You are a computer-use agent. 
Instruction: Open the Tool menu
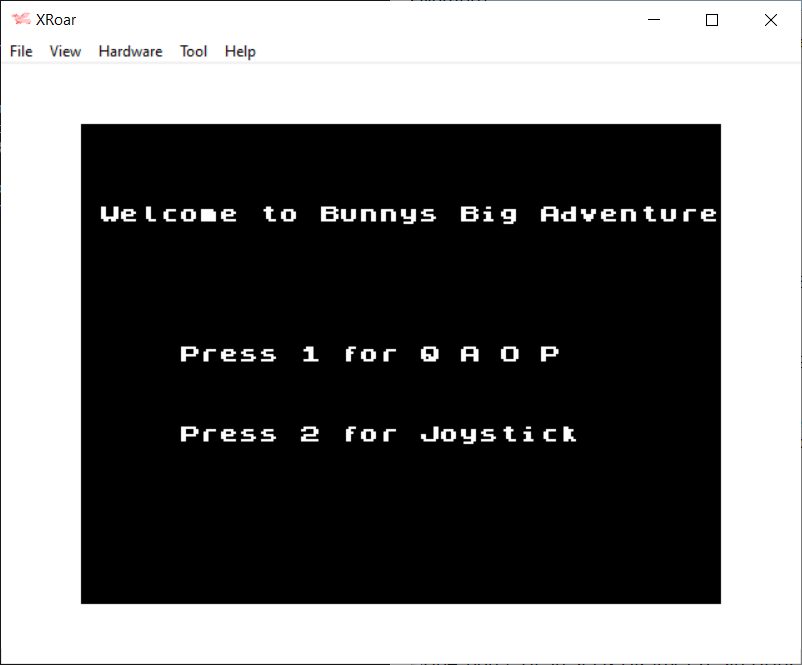coord(193,51)
